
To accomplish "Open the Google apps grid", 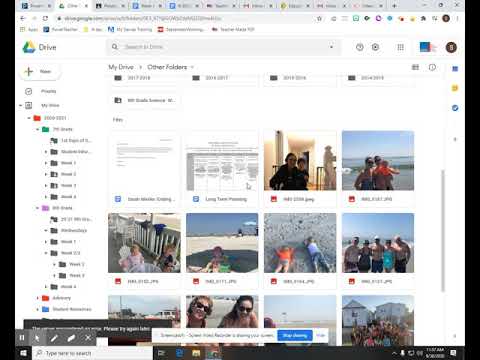I will 401,47.
